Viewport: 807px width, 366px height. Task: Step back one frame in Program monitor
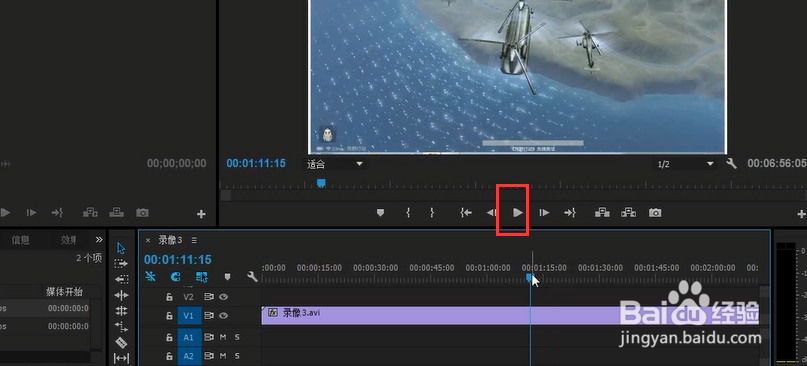click(491, 213)
